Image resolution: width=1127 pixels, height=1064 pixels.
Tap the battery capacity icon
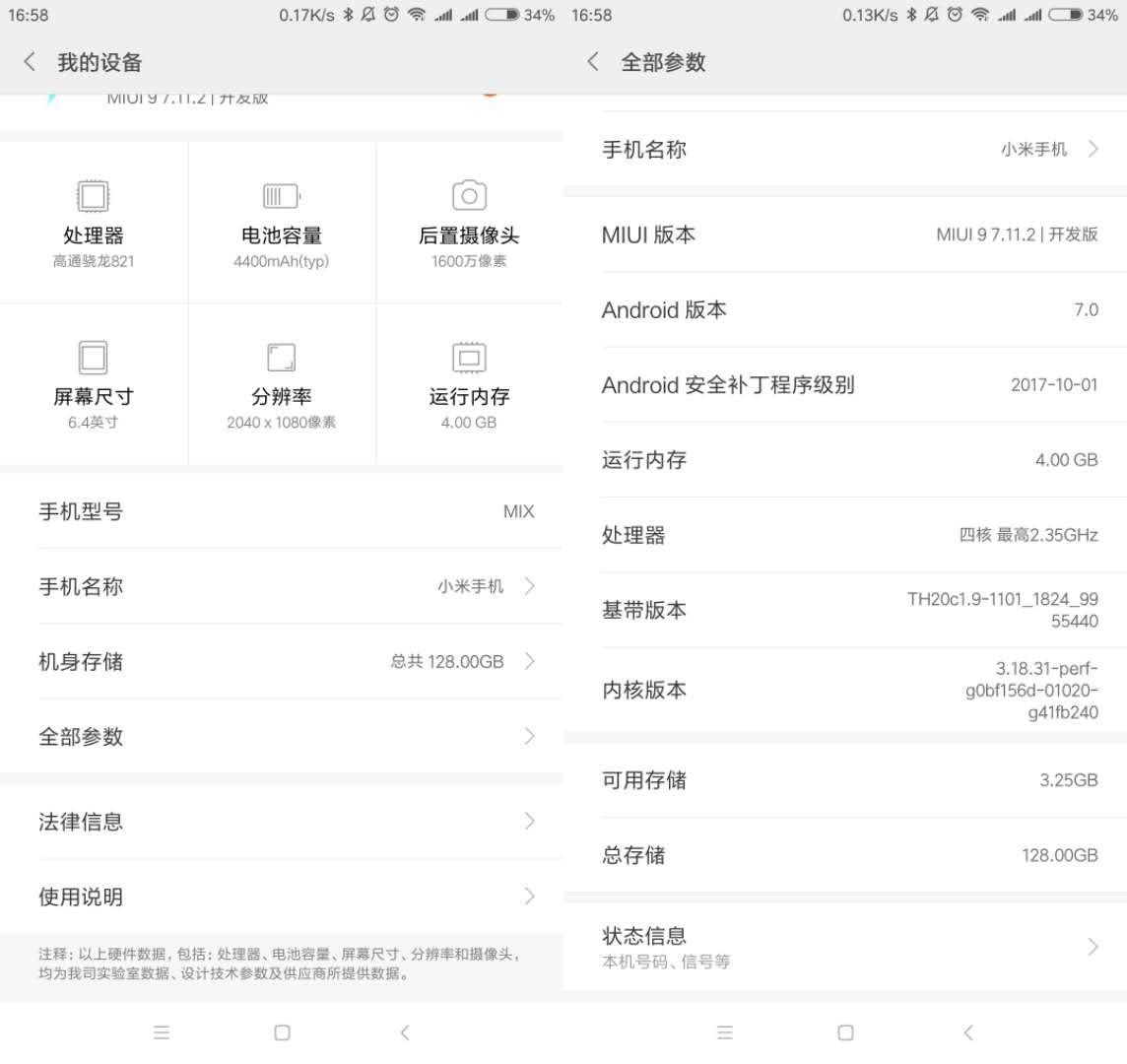[282, 196]
